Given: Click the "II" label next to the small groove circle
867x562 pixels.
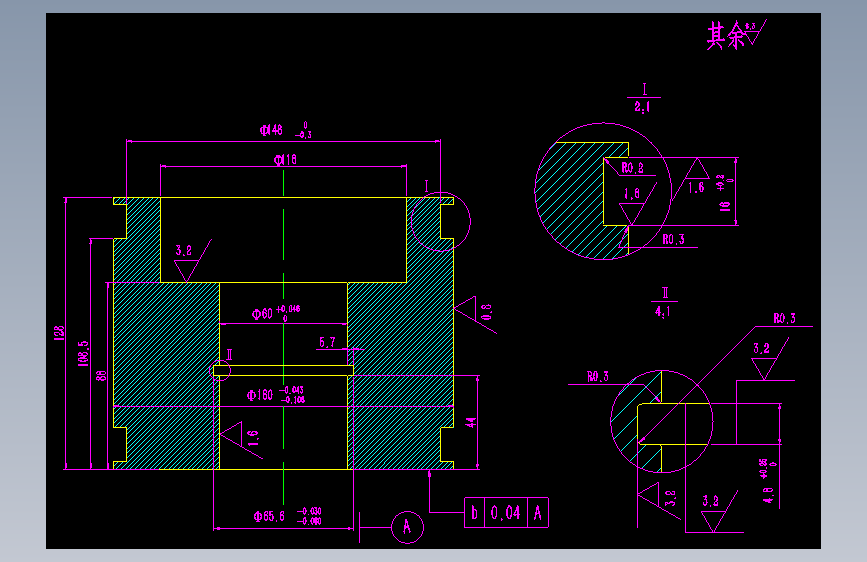Looking at the screenshot, I should point(229,355).
